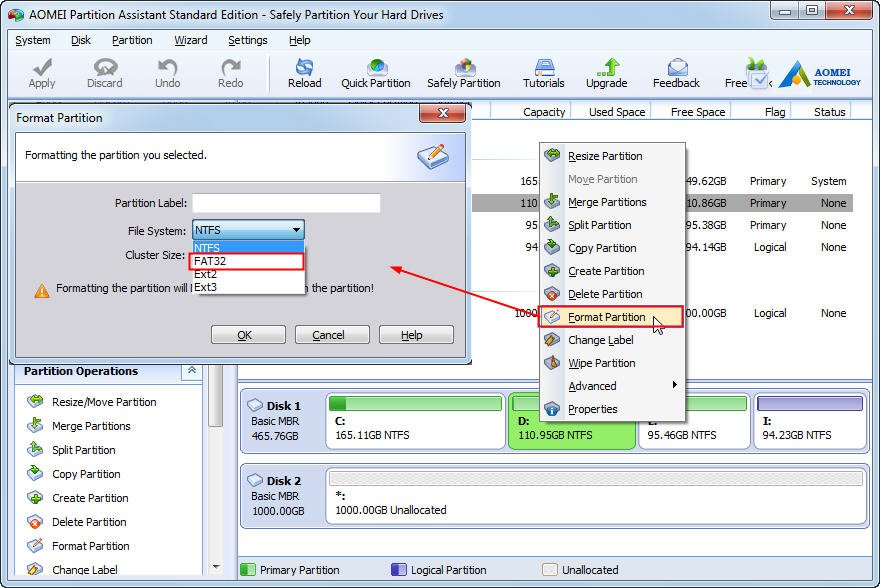880x588 pixels.
Task: Click Free gift toolbar icon
Action: coord(749,74)
